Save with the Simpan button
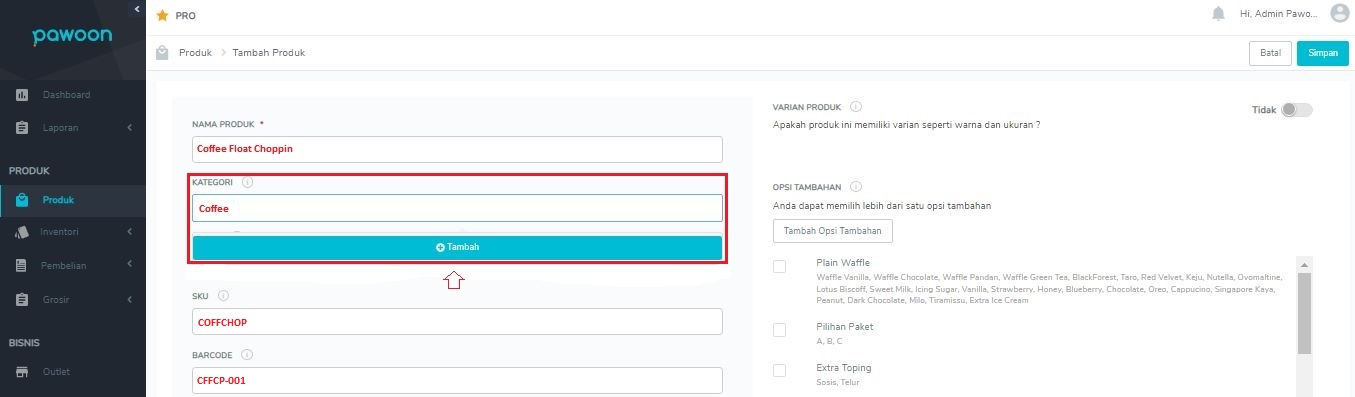 point(1322,53)
